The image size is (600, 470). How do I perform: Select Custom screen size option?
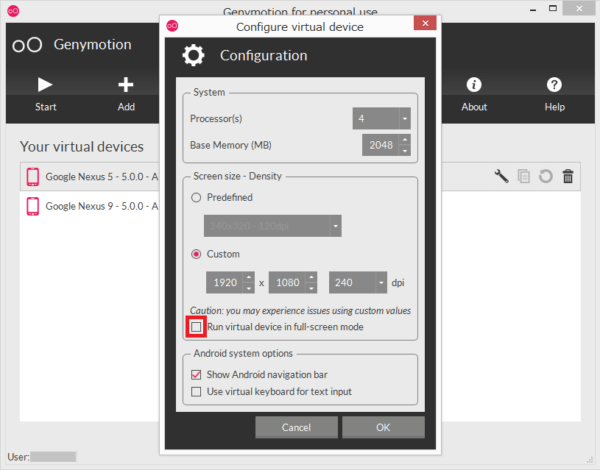[x=196, y=254]
